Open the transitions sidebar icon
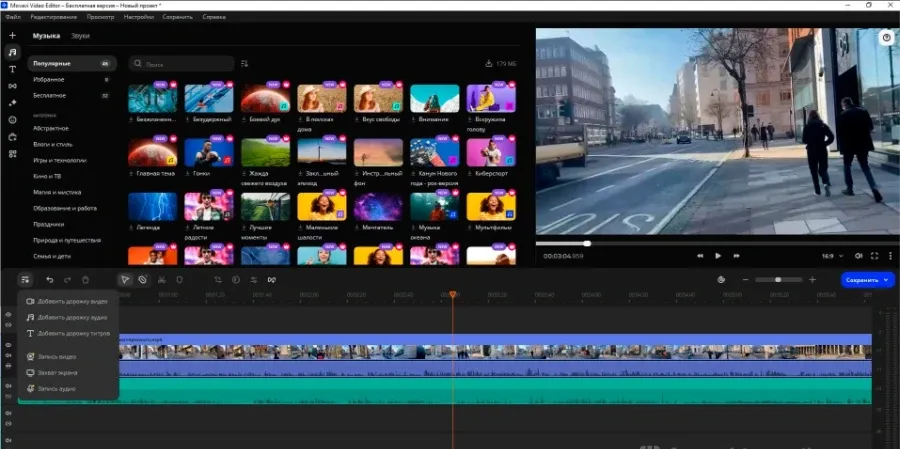 click(x=12, y=86)
